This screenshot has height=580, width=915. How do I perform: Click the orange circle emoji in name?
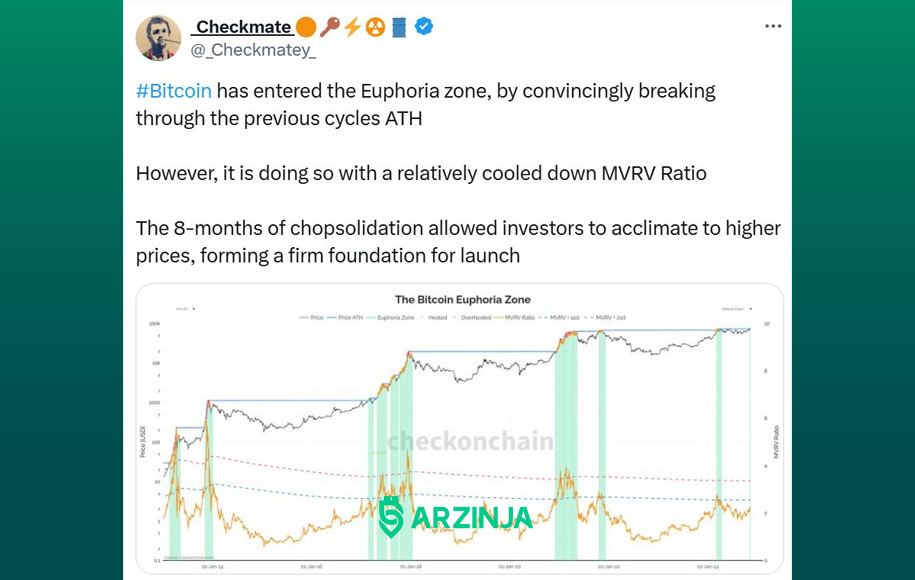click(306, 27)
